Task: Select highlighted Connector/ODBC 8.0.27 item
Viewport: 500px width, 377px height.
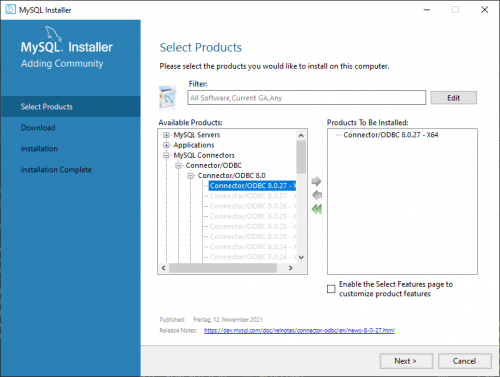Action: 252,186
